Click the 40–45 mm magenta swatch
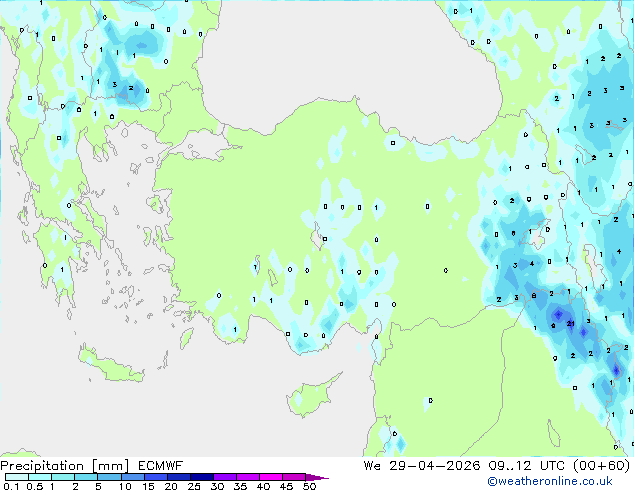The image size is (634, 490). tap(271, 477)
